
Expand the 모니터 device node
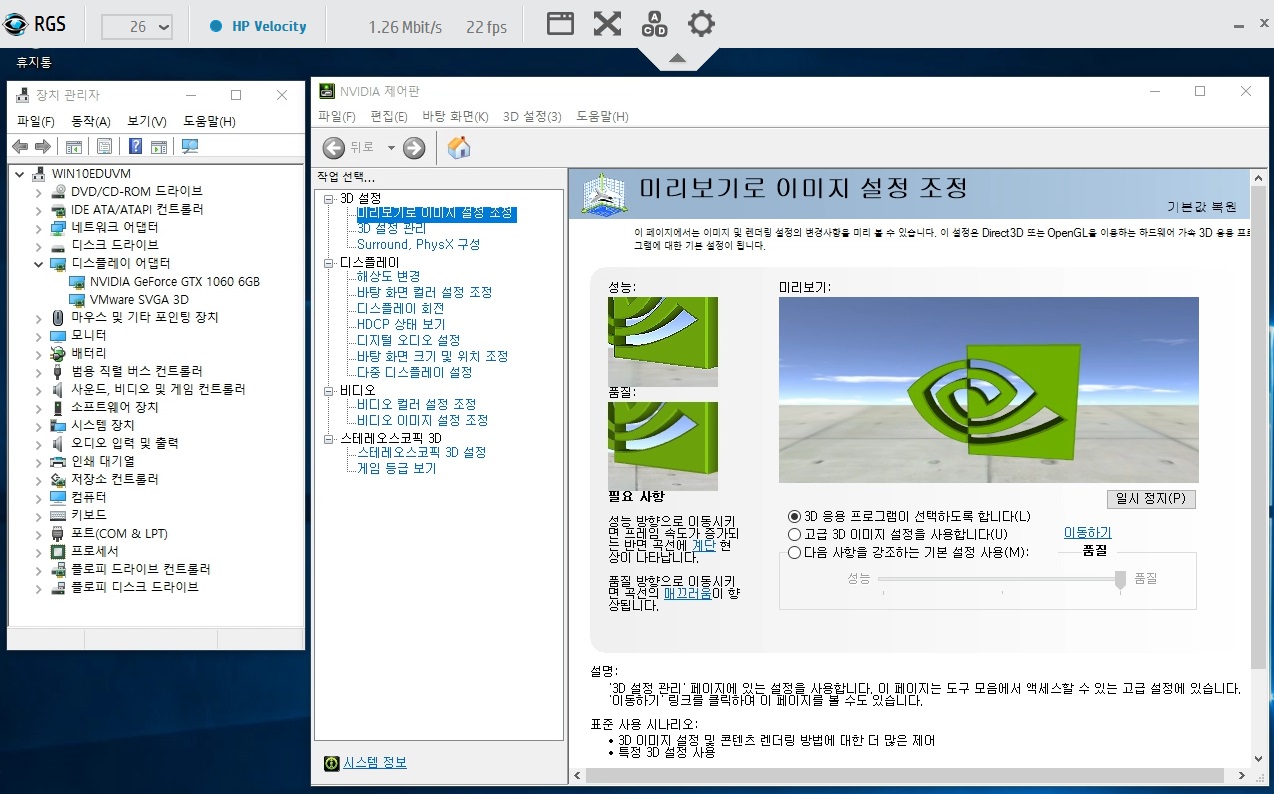(39, 335)
